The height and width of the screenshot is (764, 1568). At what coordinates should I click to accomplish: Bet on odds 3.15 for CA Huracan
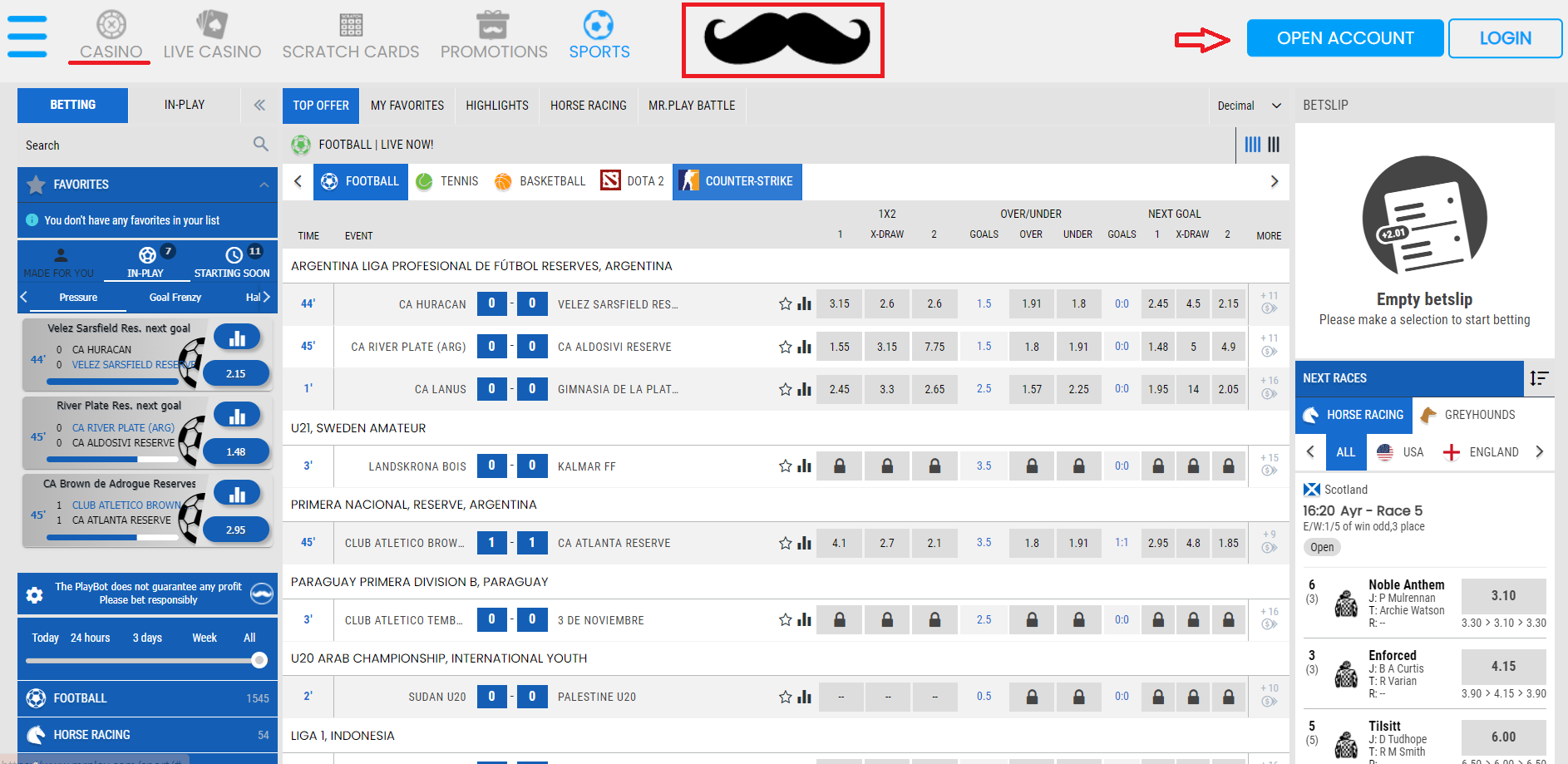(840, 303)
